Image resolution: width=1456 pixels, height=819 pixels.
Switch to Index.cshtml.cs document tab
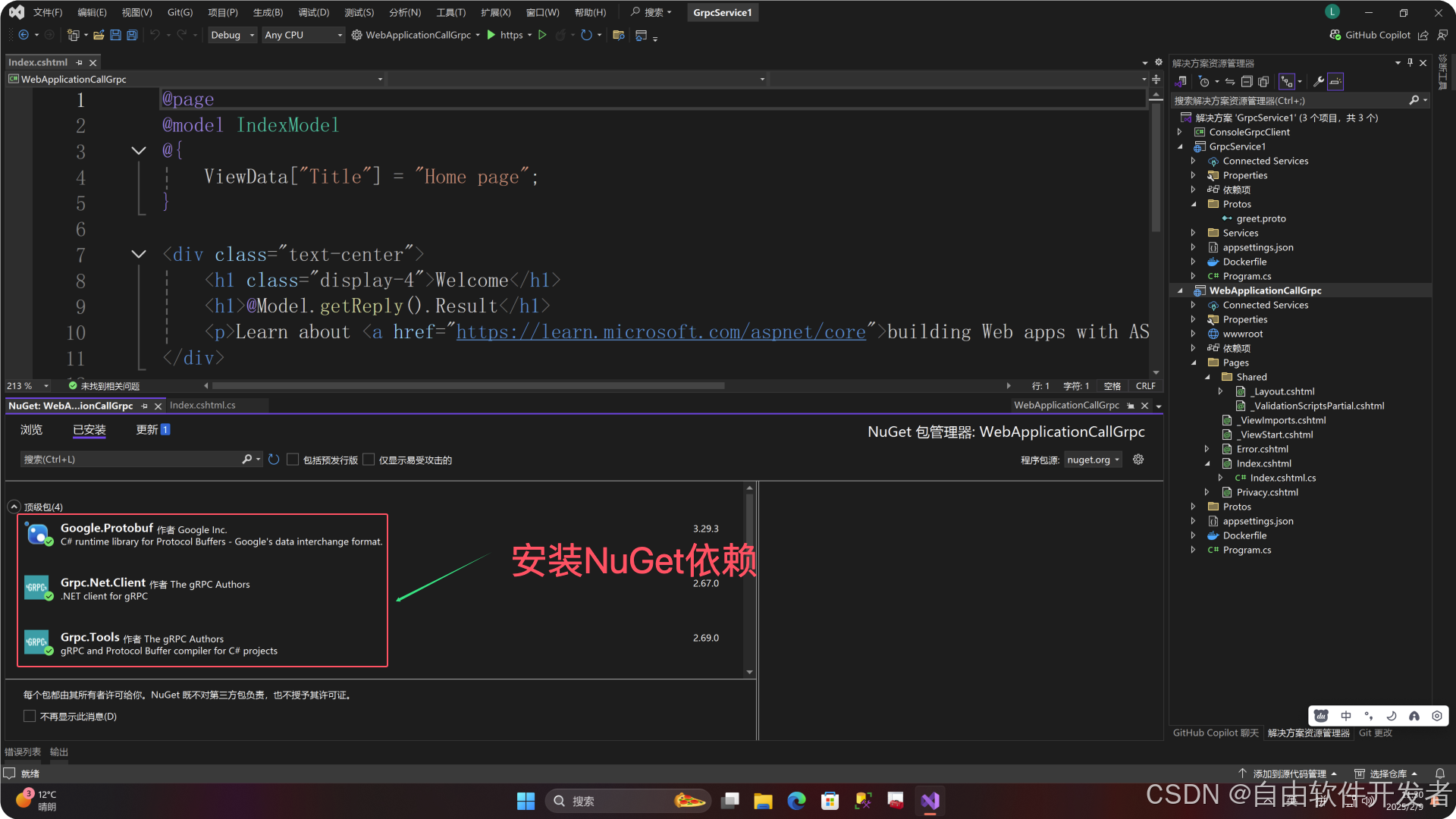(x=202, y=405)
